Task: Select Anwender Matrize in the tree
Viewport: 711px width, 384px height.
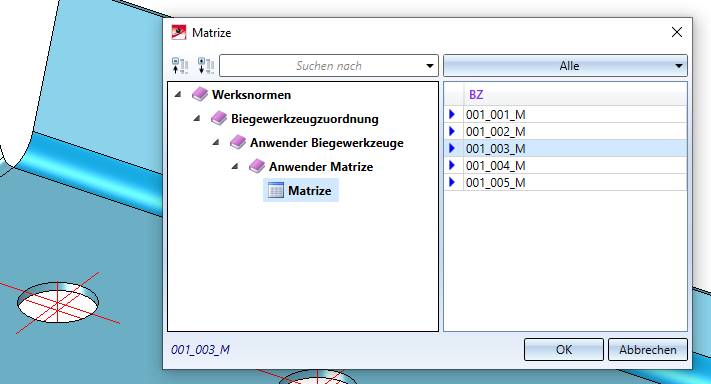Action: [x=321, y=167]
